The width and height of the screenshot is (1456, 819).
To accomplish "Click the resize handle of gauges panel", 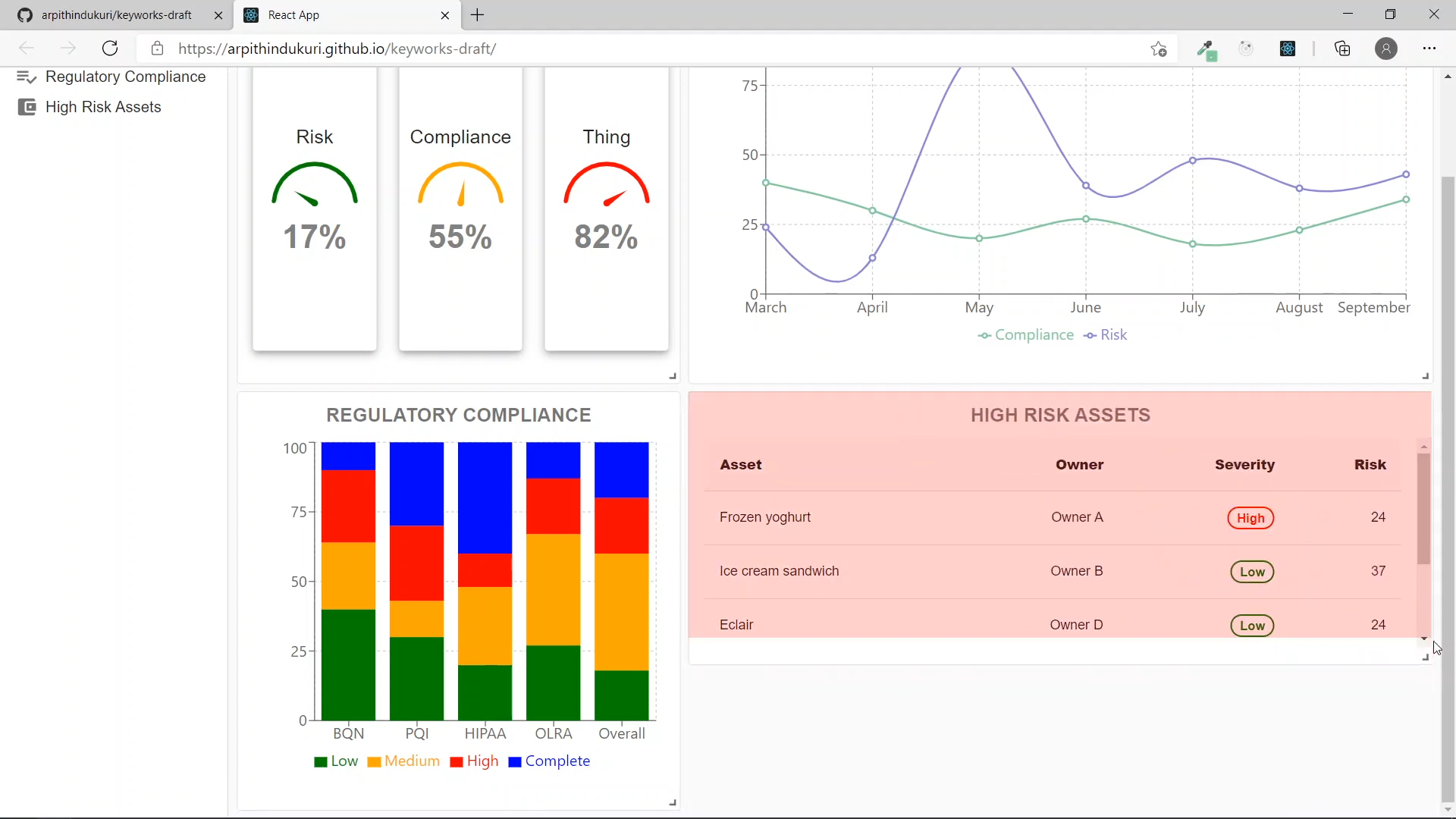I will tap(673, 376).
